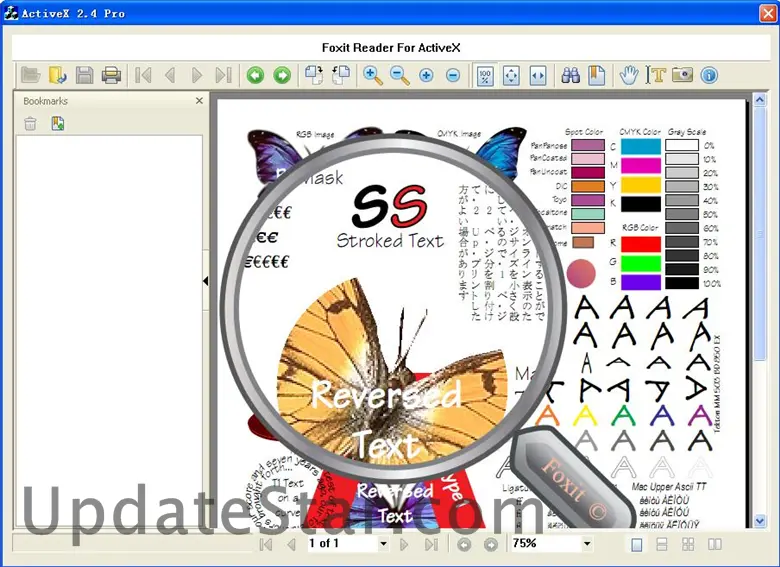Select the hand tool
The height and width of the screenshot is (567, 780).
[x=629, y=75]
